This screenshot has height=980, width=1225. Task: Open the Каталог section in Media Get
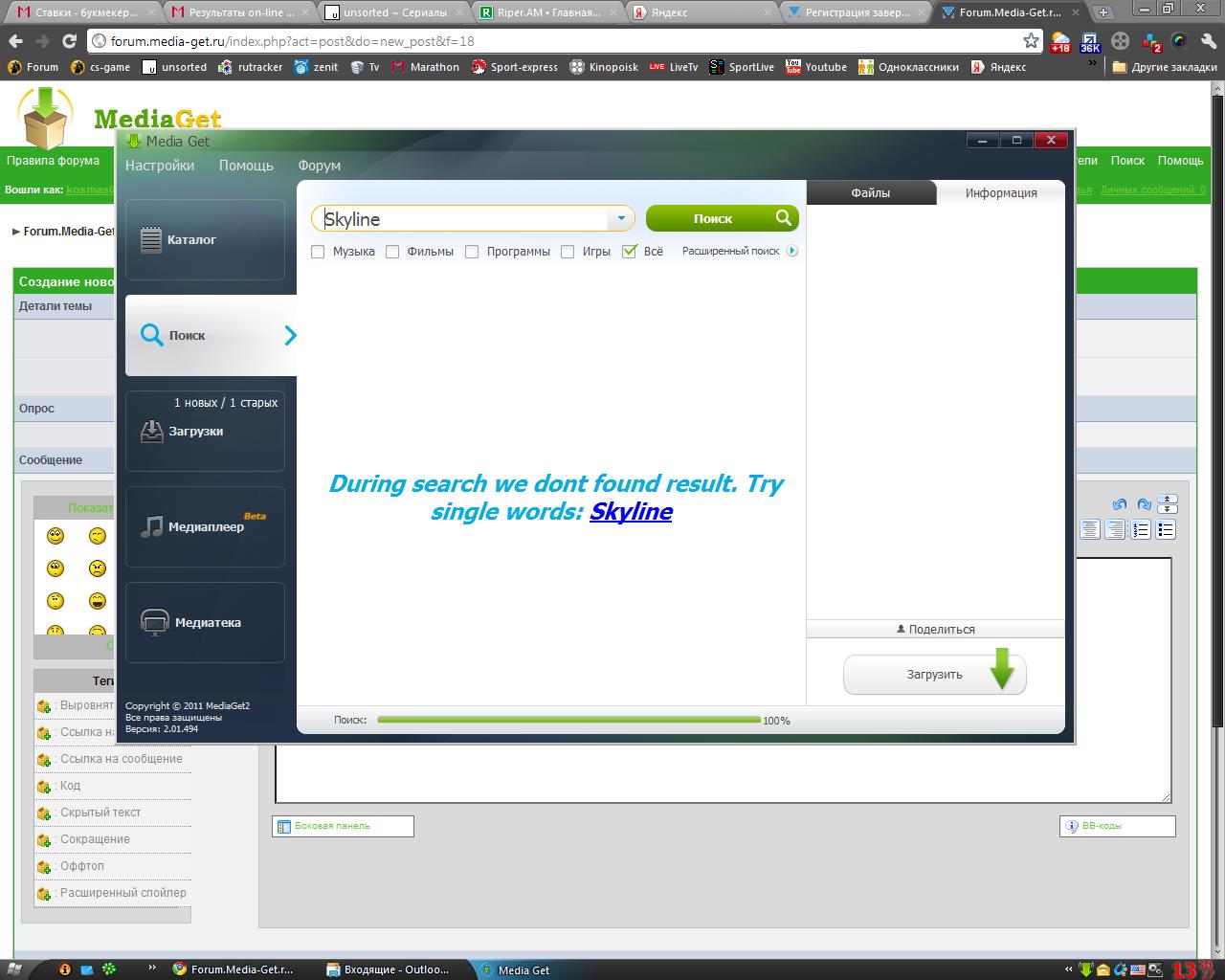click(205, 239)
